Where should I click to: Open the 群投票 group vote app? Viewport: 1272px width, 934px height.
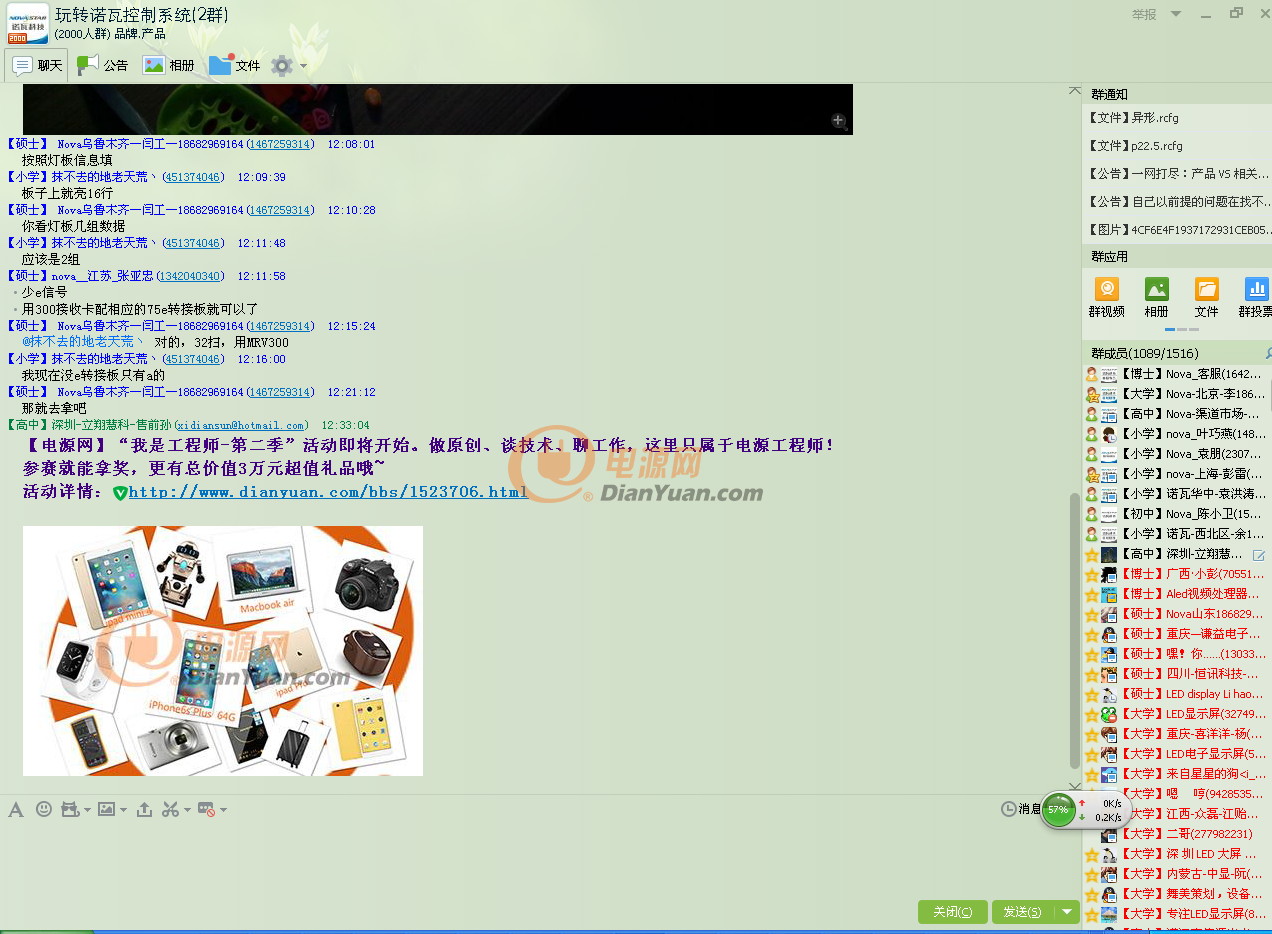click(x=1256, y=298)
